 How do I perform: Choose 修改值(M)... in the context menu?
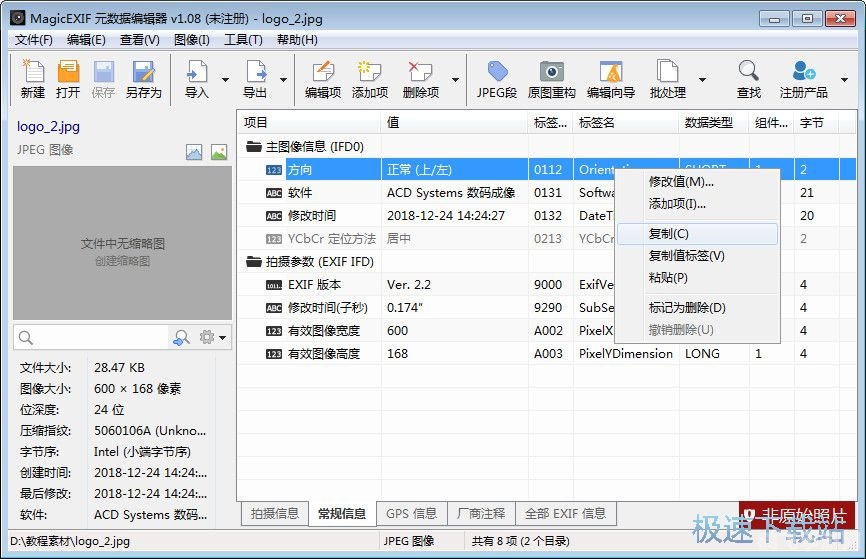697,182
